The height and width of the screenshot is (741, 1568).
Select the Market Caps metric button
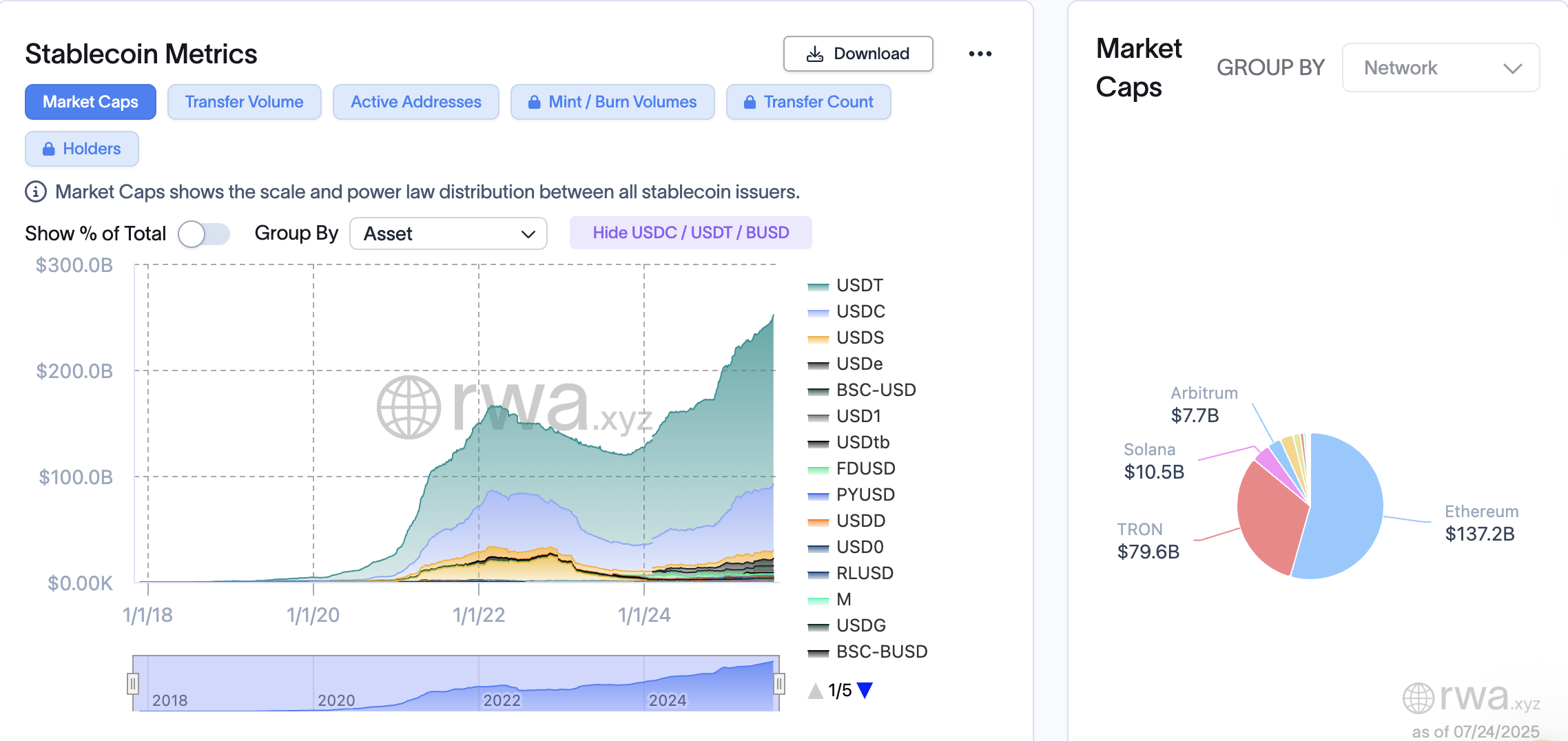tap(90, 102)
